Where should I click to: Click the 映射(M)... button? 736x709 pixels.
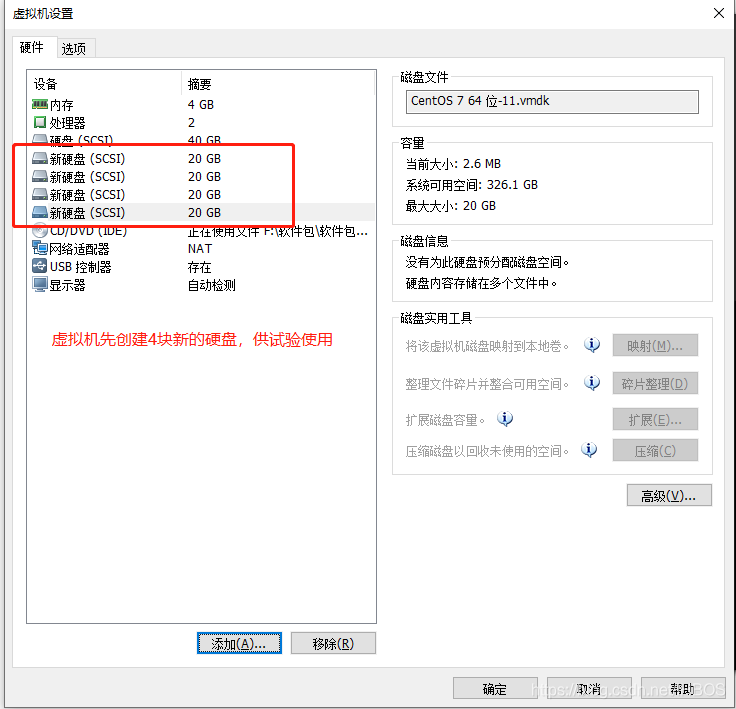coord(655,346)
